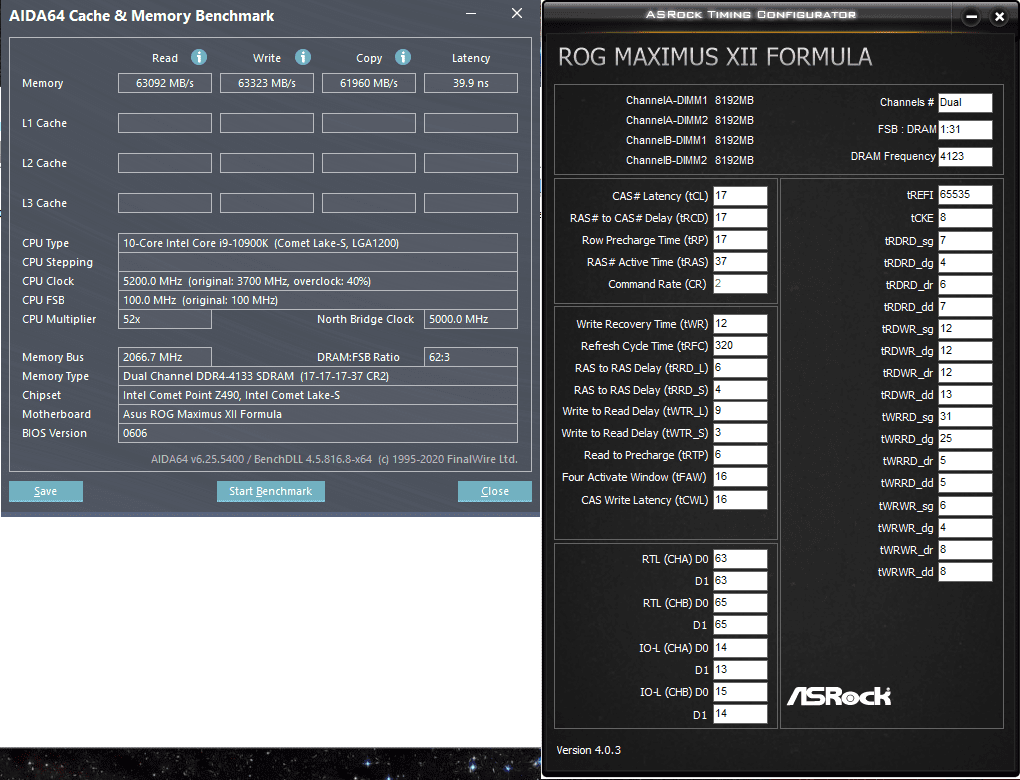This screenshot has width=1020, height=780.
Task: Click the RAS# Active Time (tRAS) field
Action: click(x=740, y=262)
